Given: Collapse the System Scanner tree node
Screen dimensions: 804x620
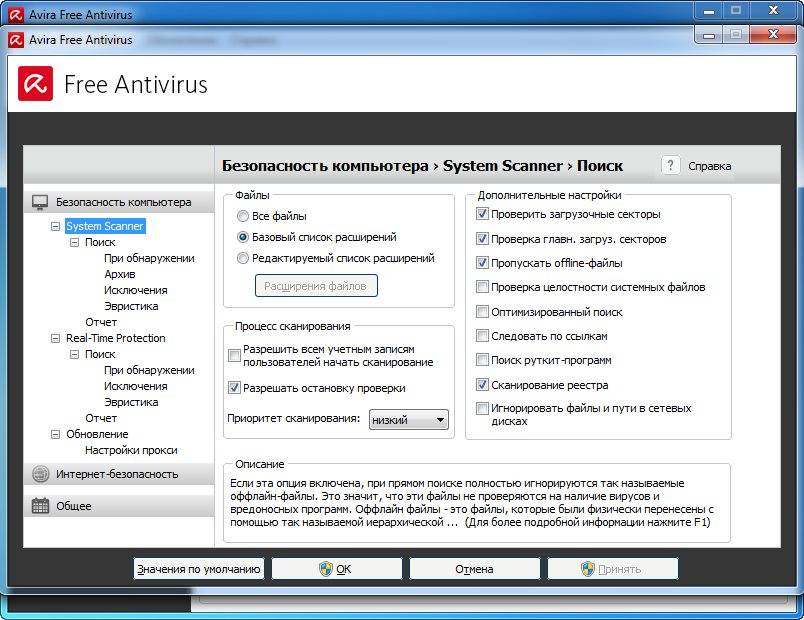Looking at the screenshot, I should coord(55,226).
